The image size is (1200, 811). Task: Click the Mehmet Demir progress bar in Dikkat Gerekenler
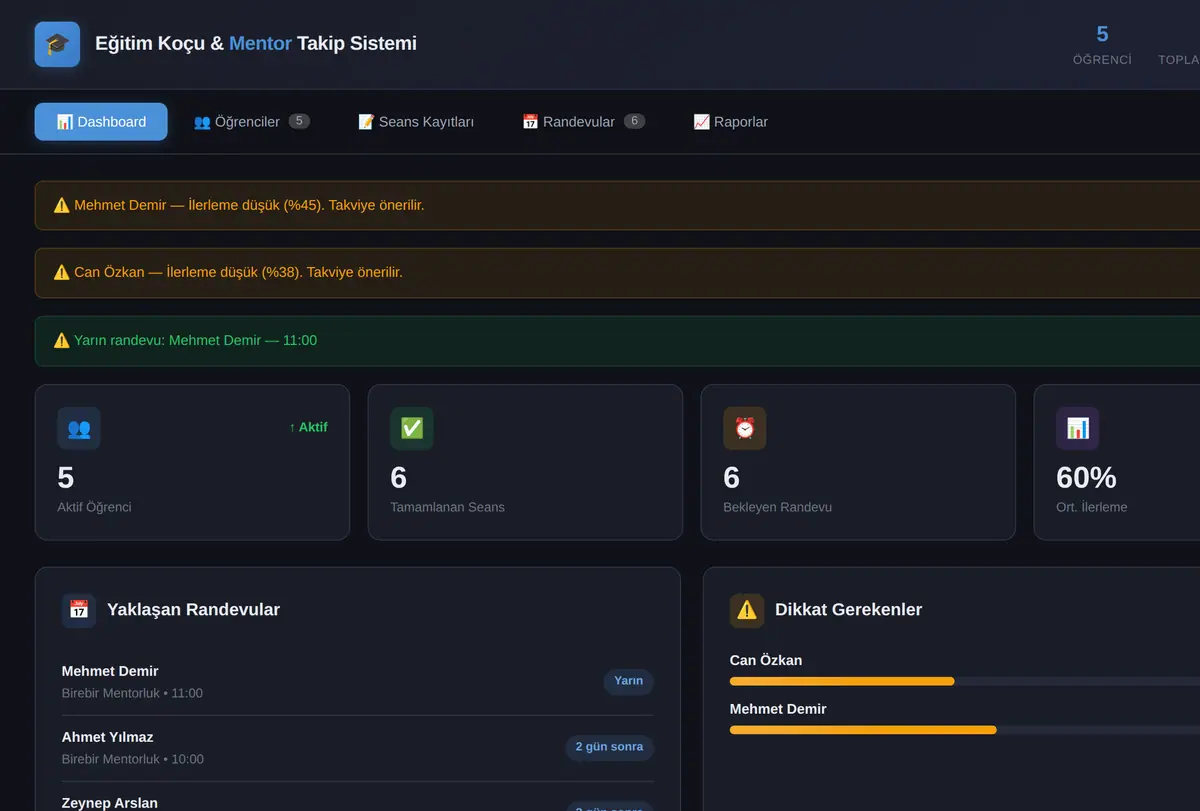coord(965,730)
